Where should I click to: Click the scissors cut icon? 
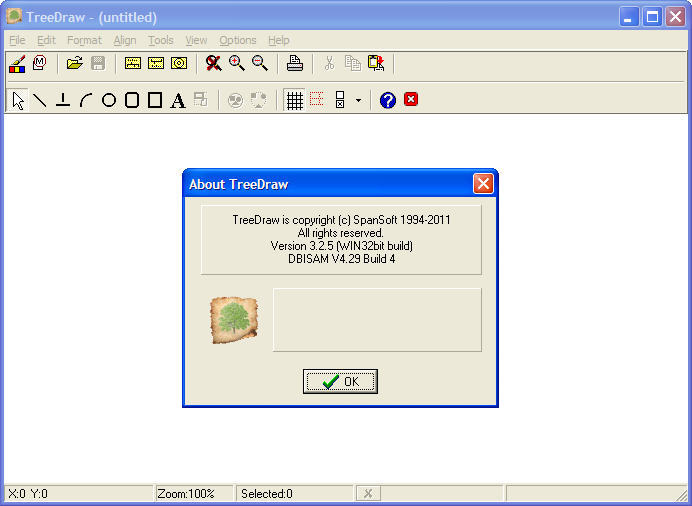[x=329, y=63]
